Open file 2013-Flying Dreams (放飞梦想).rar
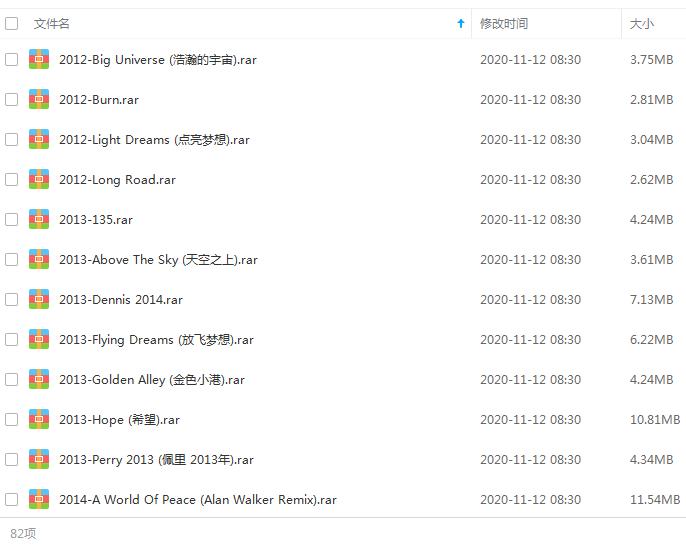Image resolution: width=686 pixels, height=545 pixels. click(x=156, y=340)
